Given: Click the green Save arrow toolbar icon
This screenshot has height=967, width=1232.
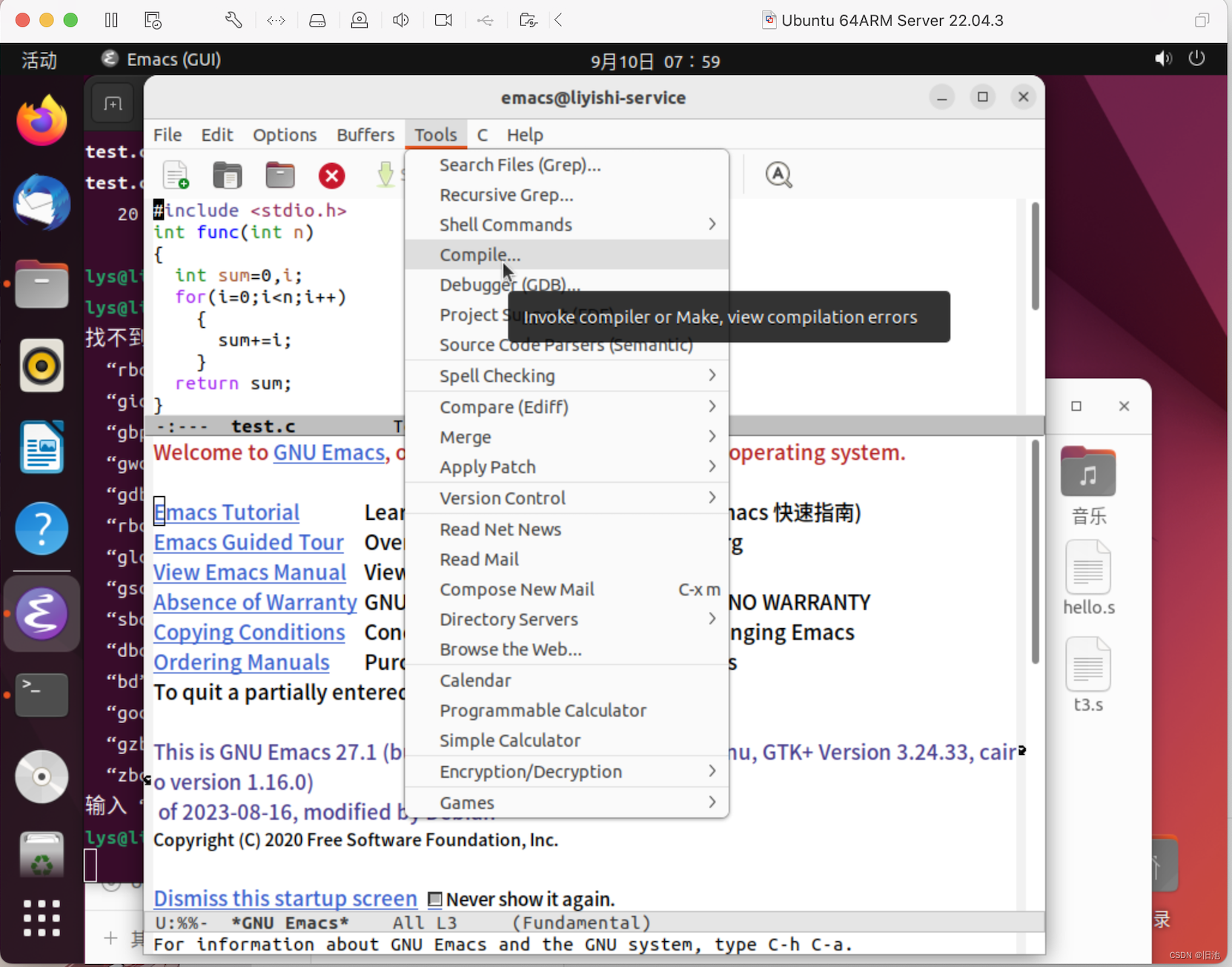Looking at the screenshot, I should 385,175.
